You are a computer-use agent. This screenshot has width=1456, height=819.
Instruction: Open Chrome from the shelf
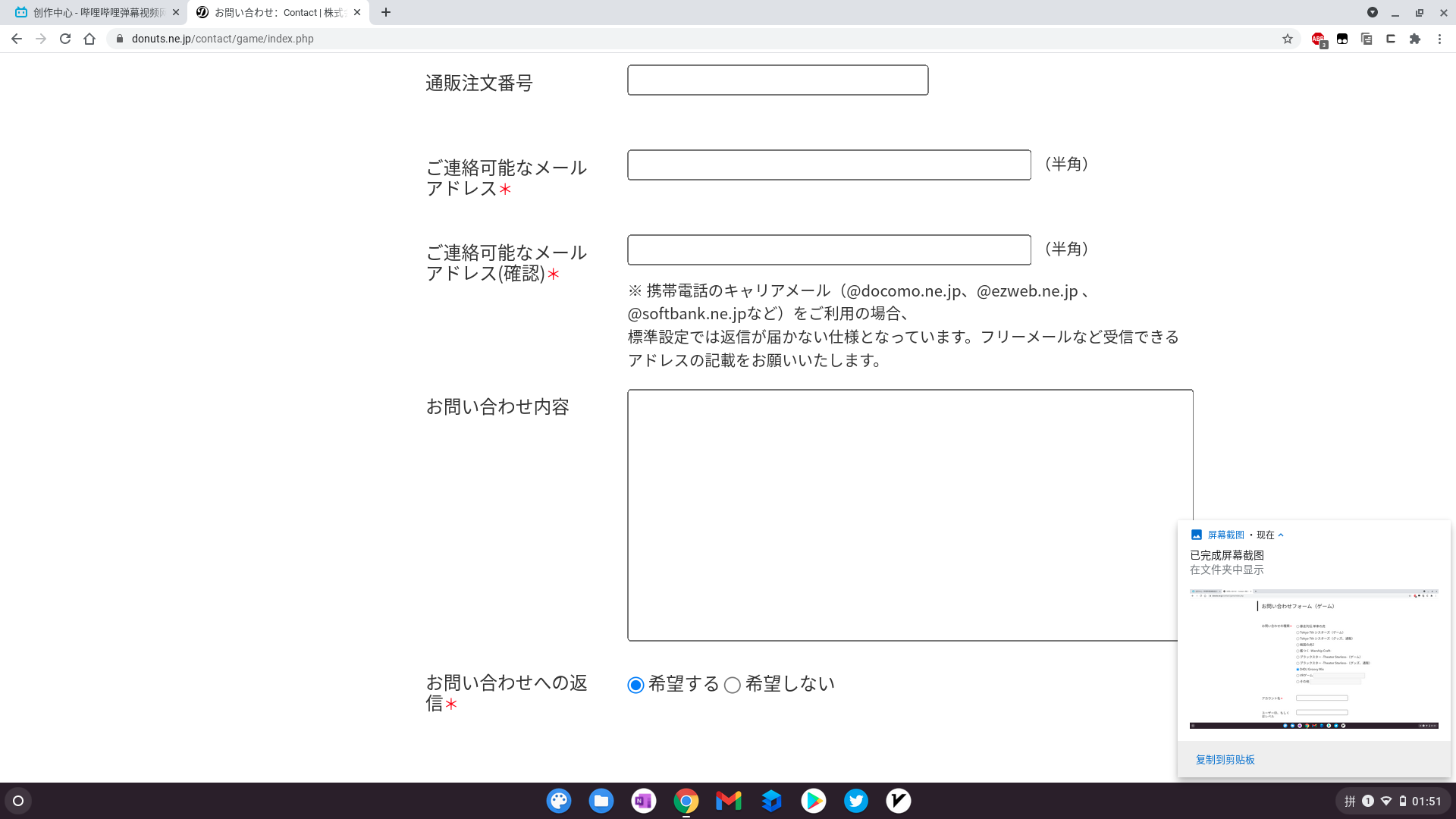tap(686, 801)
